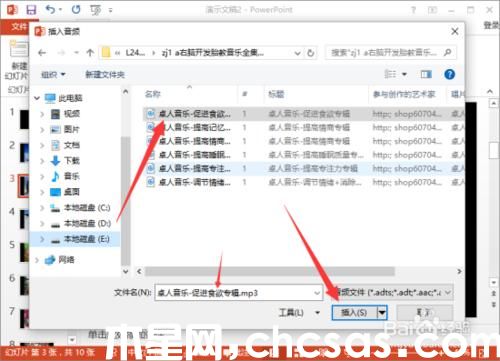Open the 工具(L) dropdown
The width and height of the screenshot is (500, 361).
[299, 312]
